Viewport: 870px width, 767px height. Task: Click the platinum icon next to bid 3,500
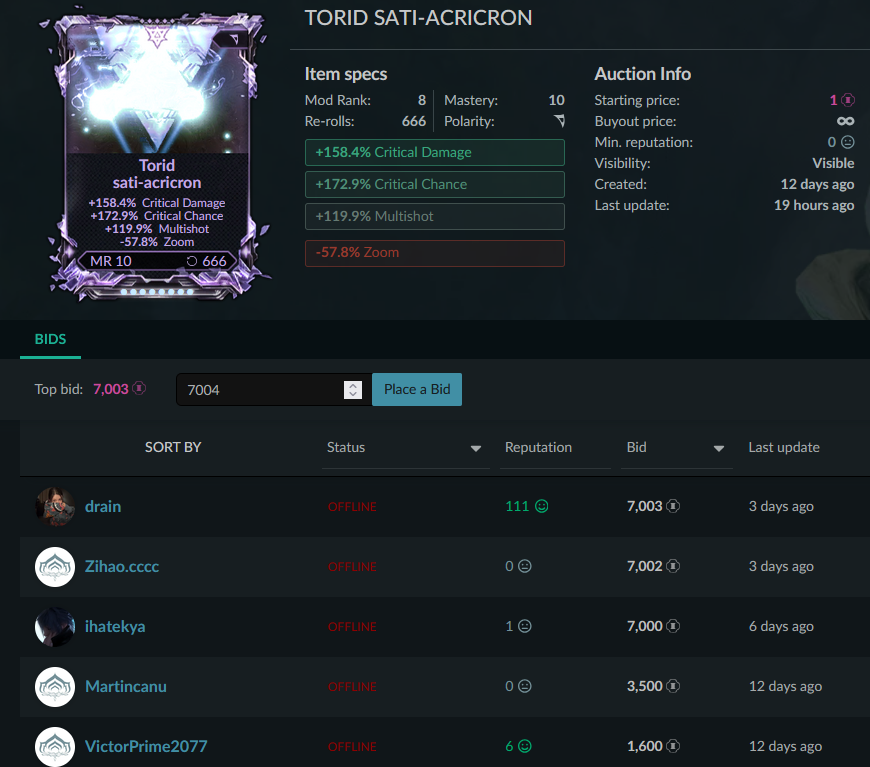[x=673, y=686]
